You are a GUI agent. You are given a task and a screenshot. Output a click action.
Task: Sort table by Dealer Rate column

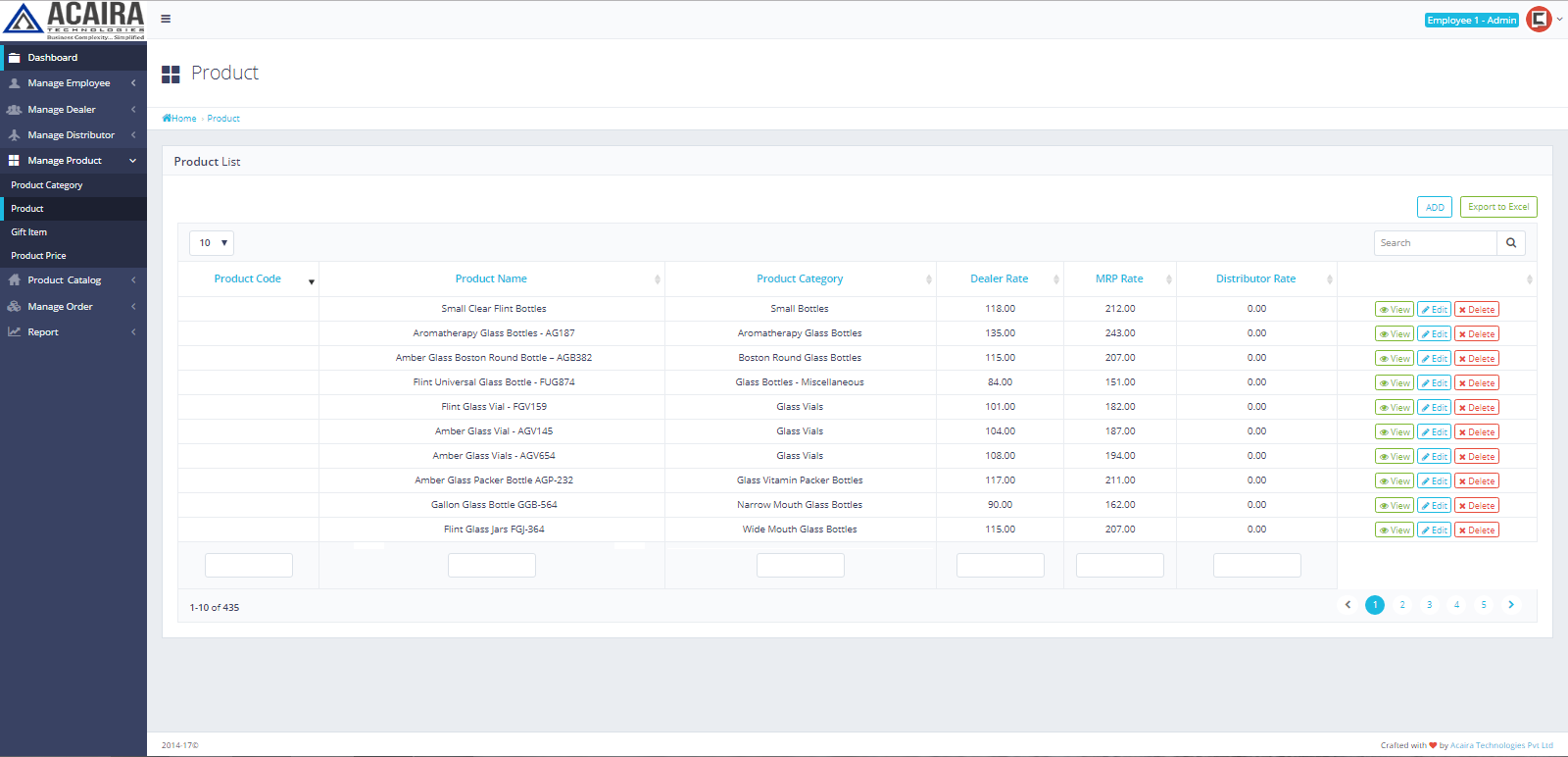999,279
